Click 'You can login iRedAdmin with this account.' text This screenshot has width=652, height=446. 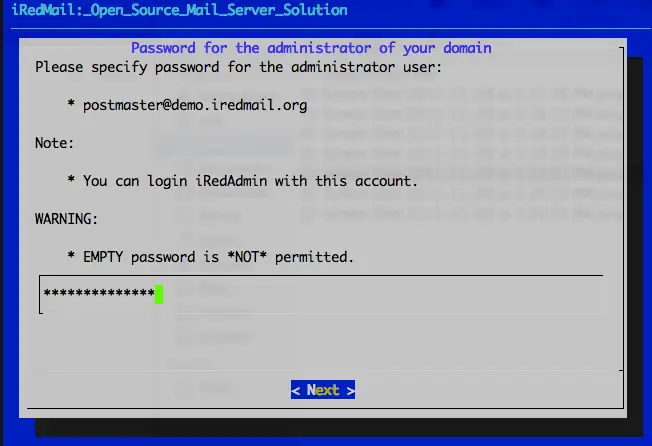click(250, 181)
